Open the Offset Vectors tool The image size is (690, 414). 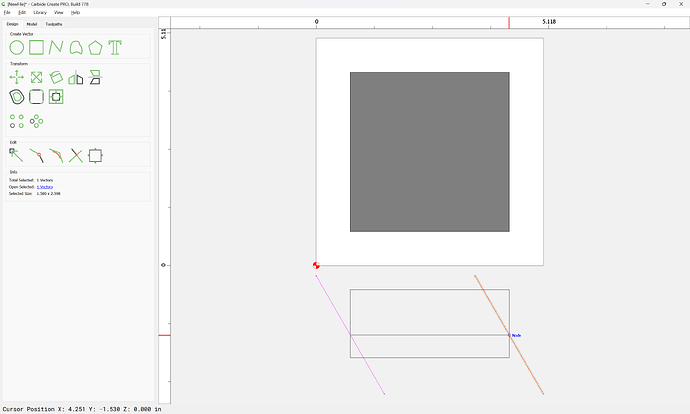coord(17,97)
